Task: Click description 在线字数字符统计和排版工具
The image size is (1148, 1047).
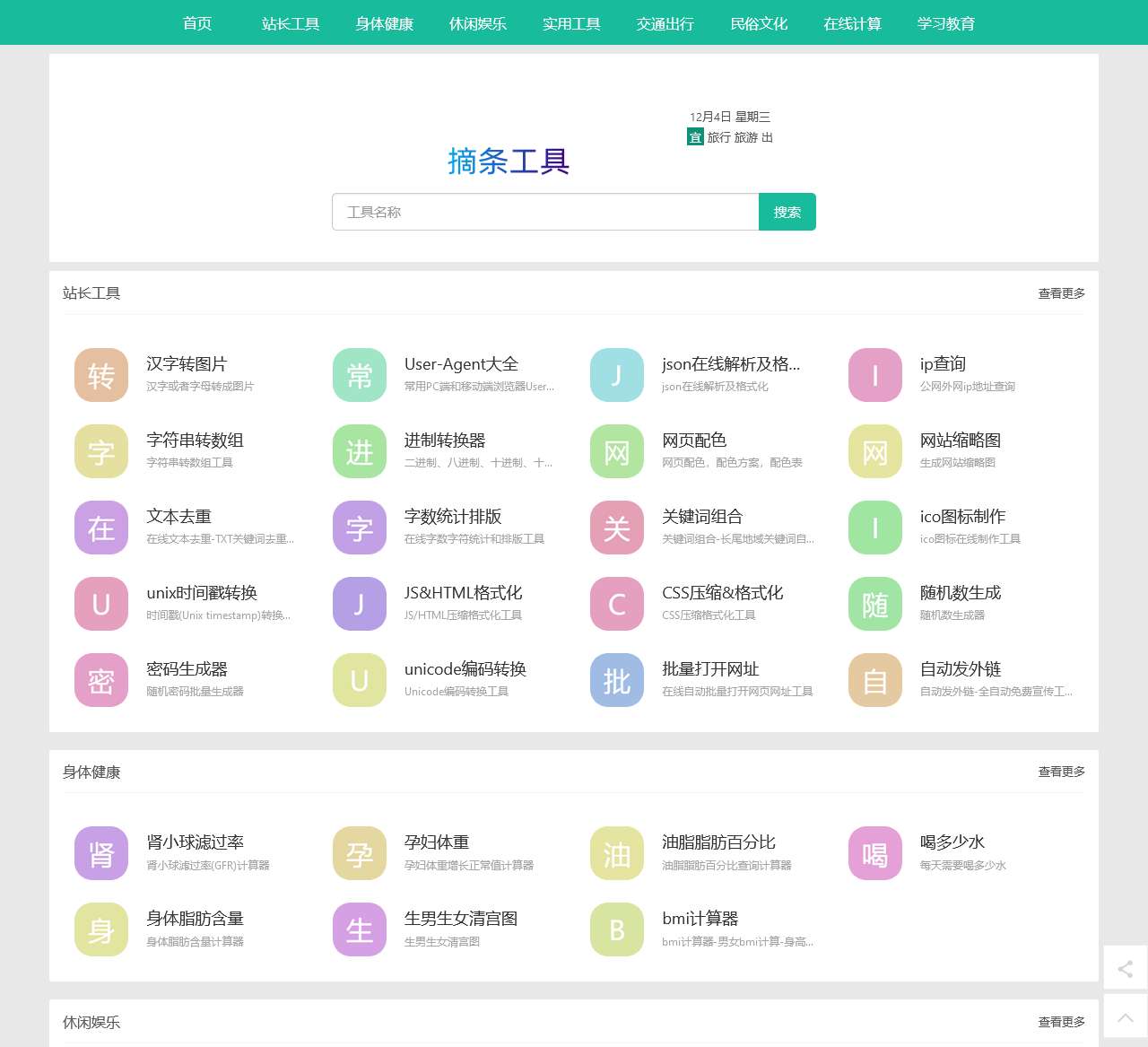Action: [474, 539]
